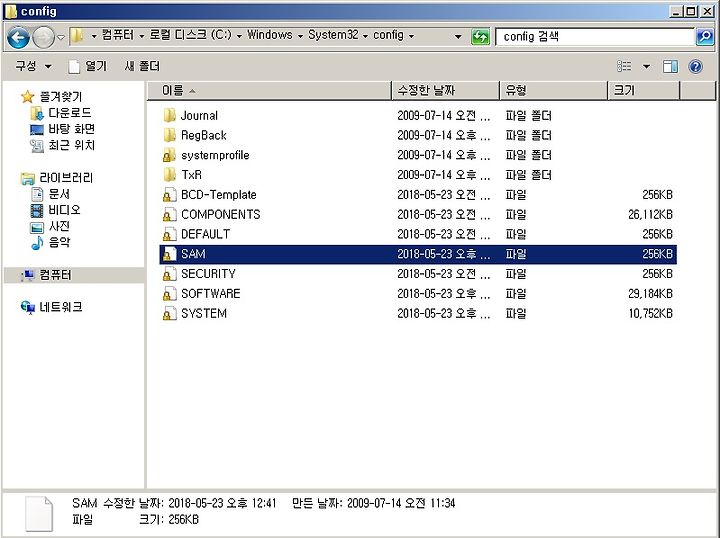Viewport: 720px width, 538px height.
Task: Sort by 유형 column header
Action: click(x=554, y=90)
